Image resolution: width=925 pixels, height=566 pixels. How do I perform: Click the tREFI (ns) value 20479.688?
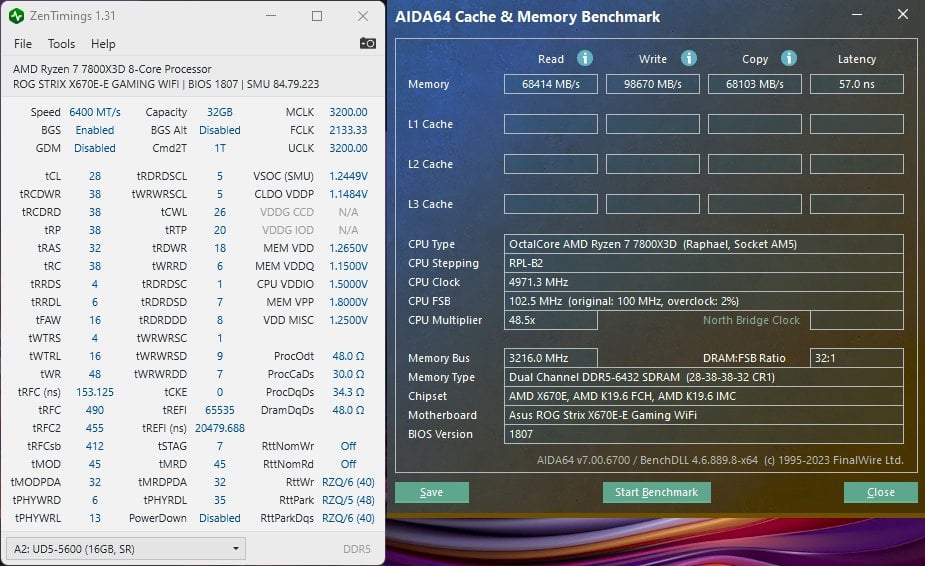[219, 428]
